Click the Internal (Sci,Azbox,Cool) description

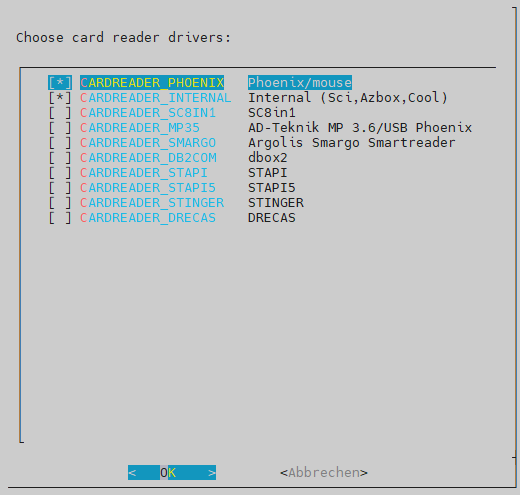click(348, 98)
